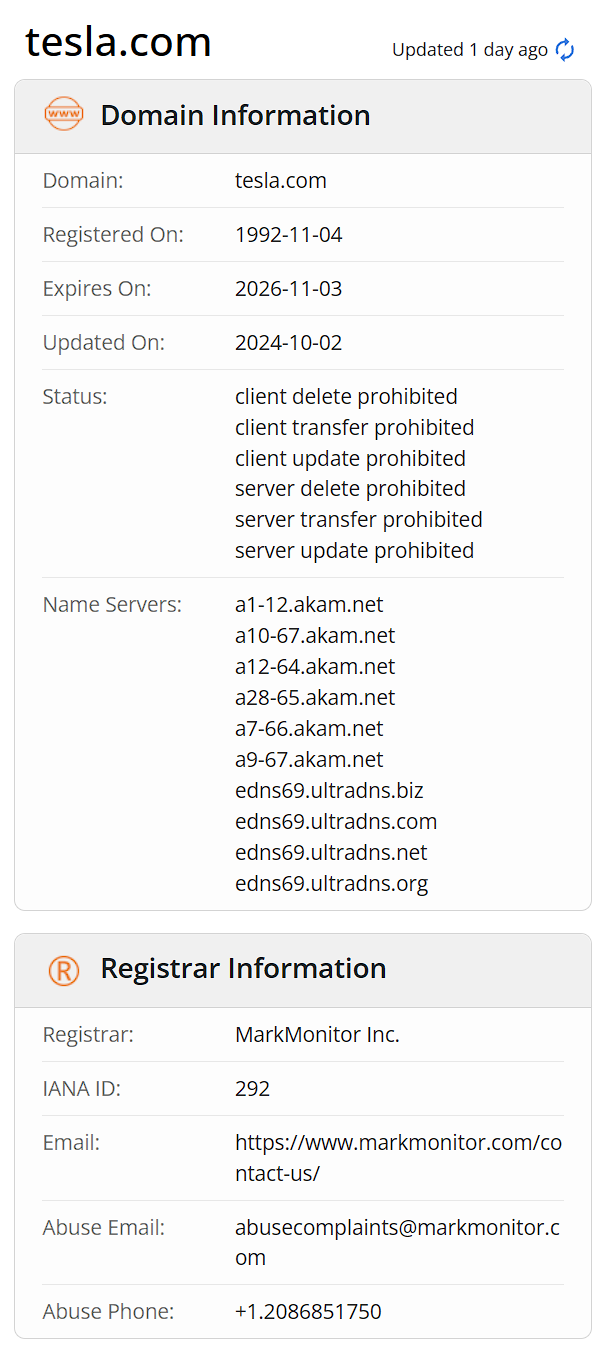Click the Registrar Information header
The height and width of the screenshot is (1353, 599).
coord(243,968)
